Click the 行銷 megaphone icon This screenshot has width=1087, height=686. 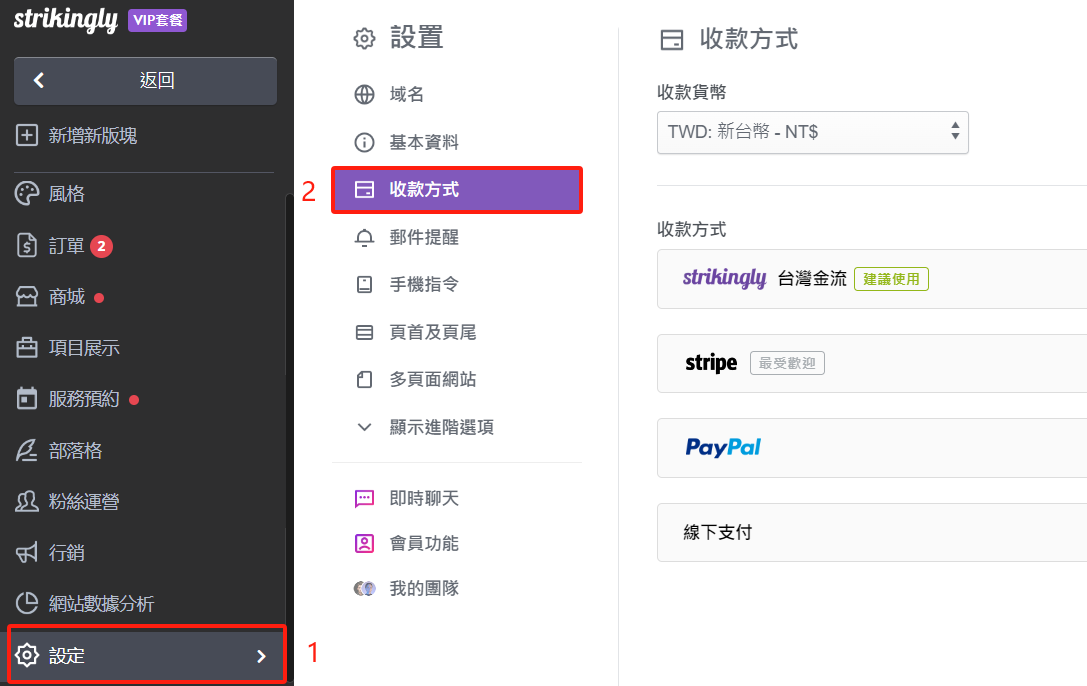click(x=27, y=552)
